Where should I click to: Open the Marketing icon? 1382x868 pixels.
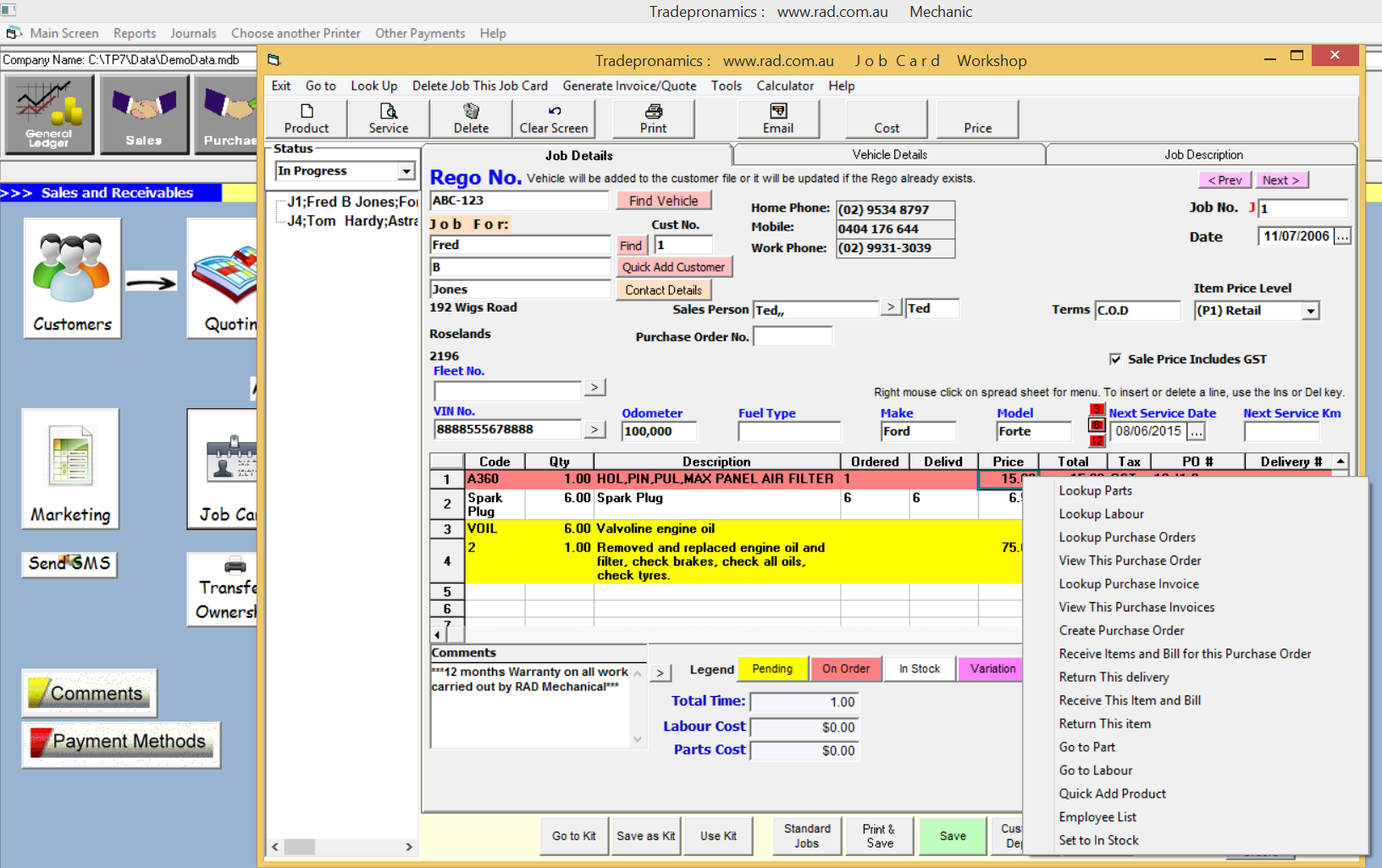tap(70, 469)
